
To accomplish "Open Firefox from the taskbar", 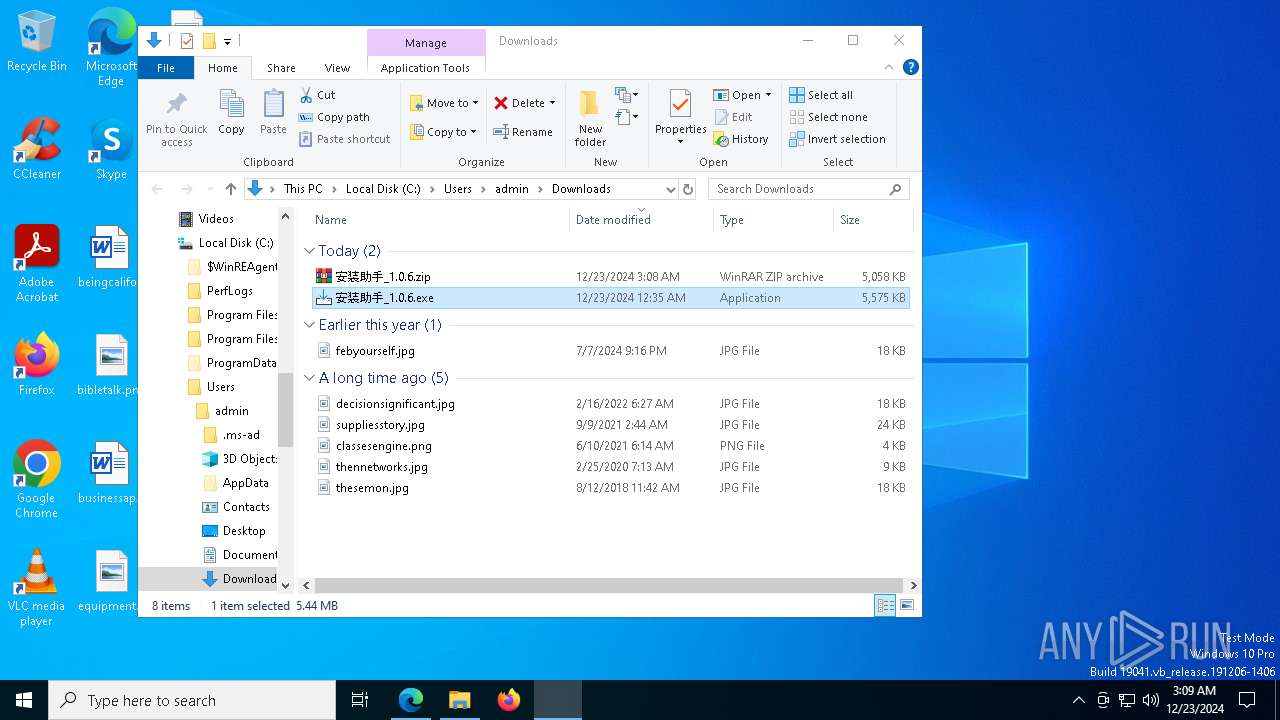I will point(509,700).
